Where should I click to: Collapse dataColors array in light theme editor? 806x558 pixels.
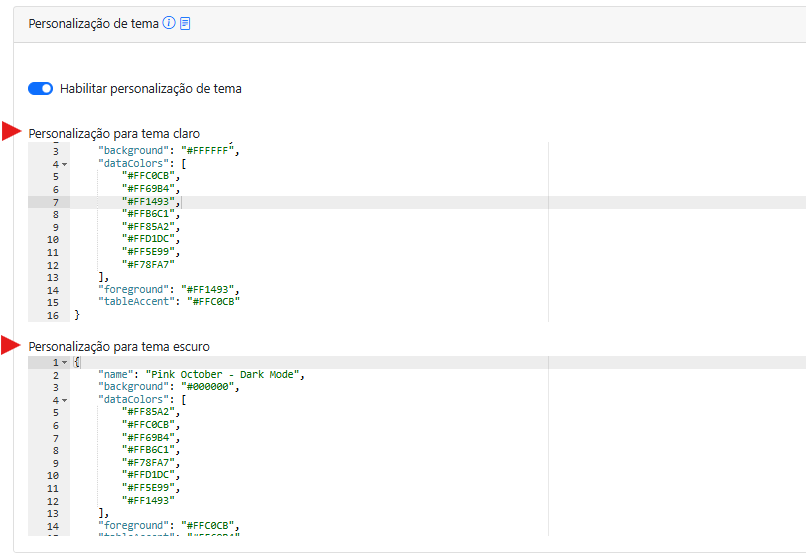(64, 164)
